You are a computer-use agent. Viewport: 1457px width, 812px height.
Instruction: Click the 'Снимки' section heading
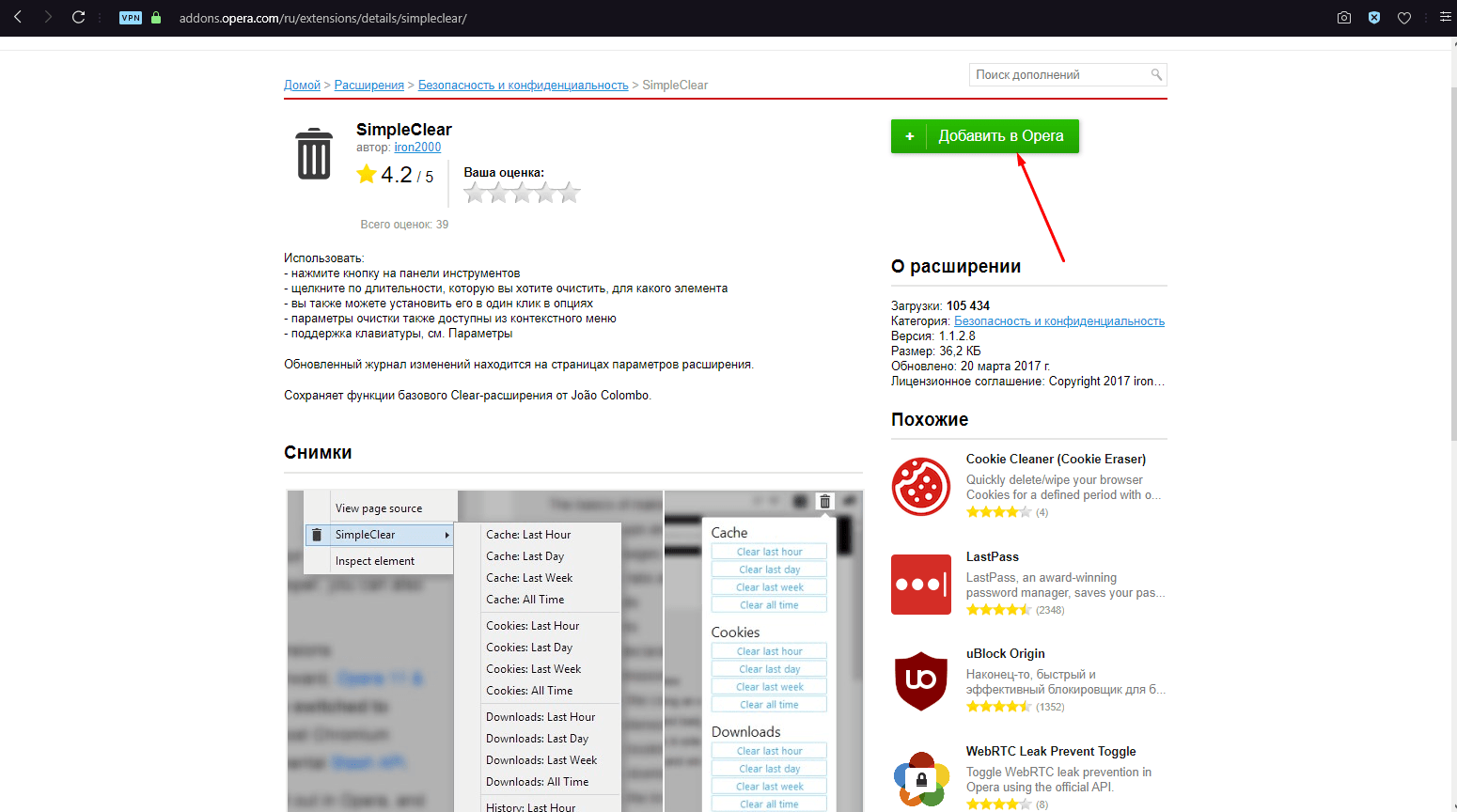(318, 452)
